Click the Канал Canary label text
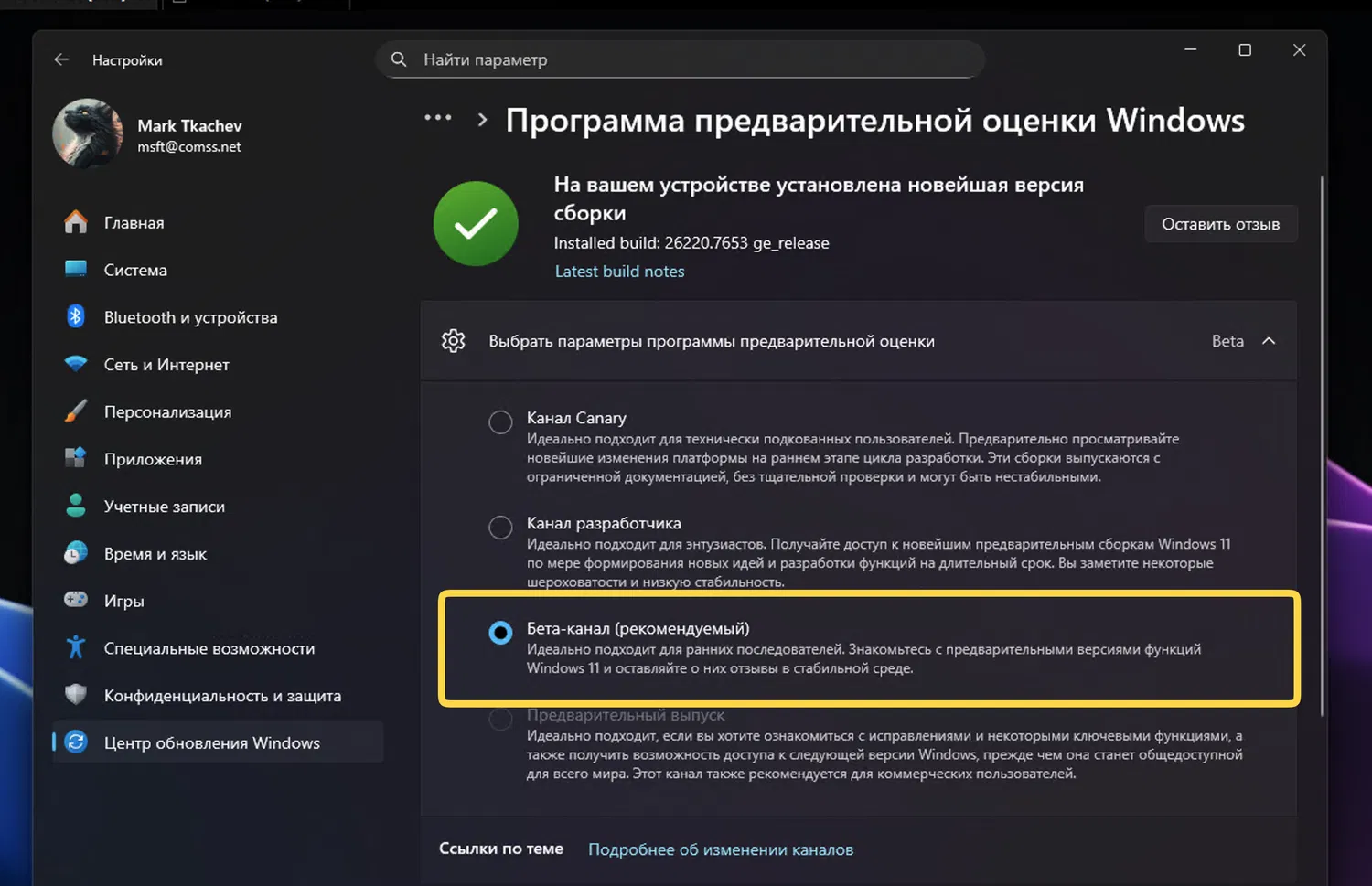 [576, 418]
